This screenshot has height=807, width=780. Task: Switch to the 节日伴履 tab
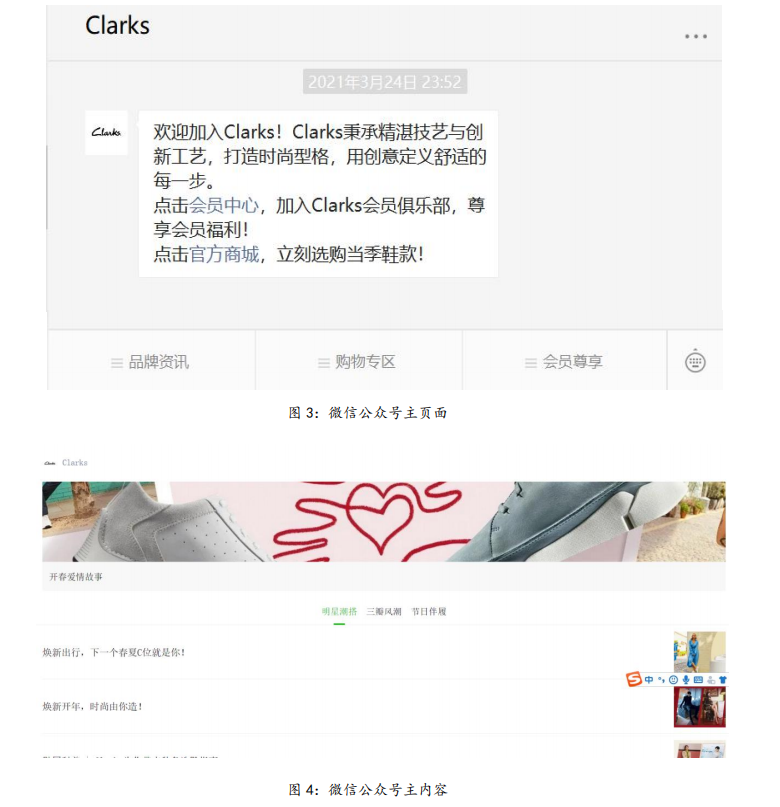(x=429, y=611)
